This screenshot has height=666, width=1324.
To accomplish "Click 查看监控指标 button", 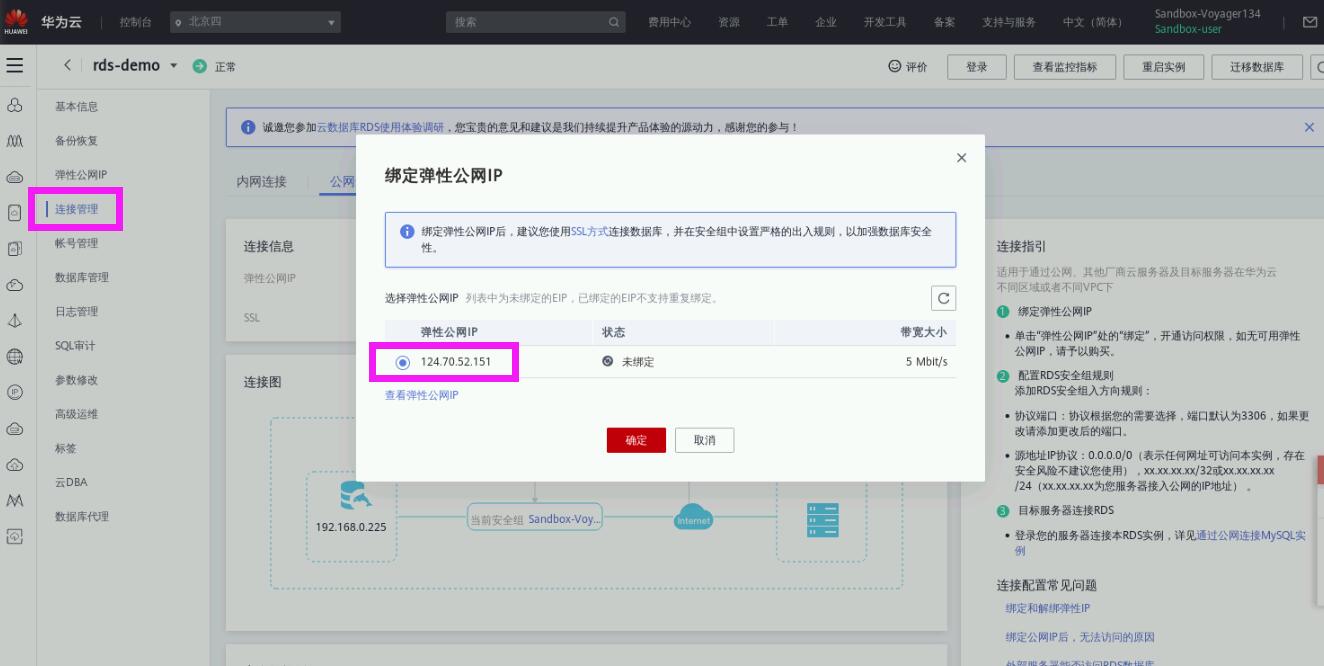I will pyautogui.click(x=1064, y=67).
